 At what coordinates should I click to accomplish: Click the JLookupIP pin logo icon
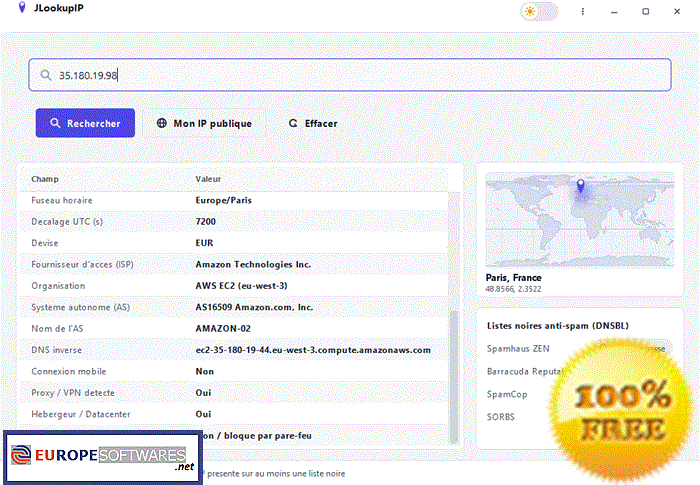pos(21,8)
